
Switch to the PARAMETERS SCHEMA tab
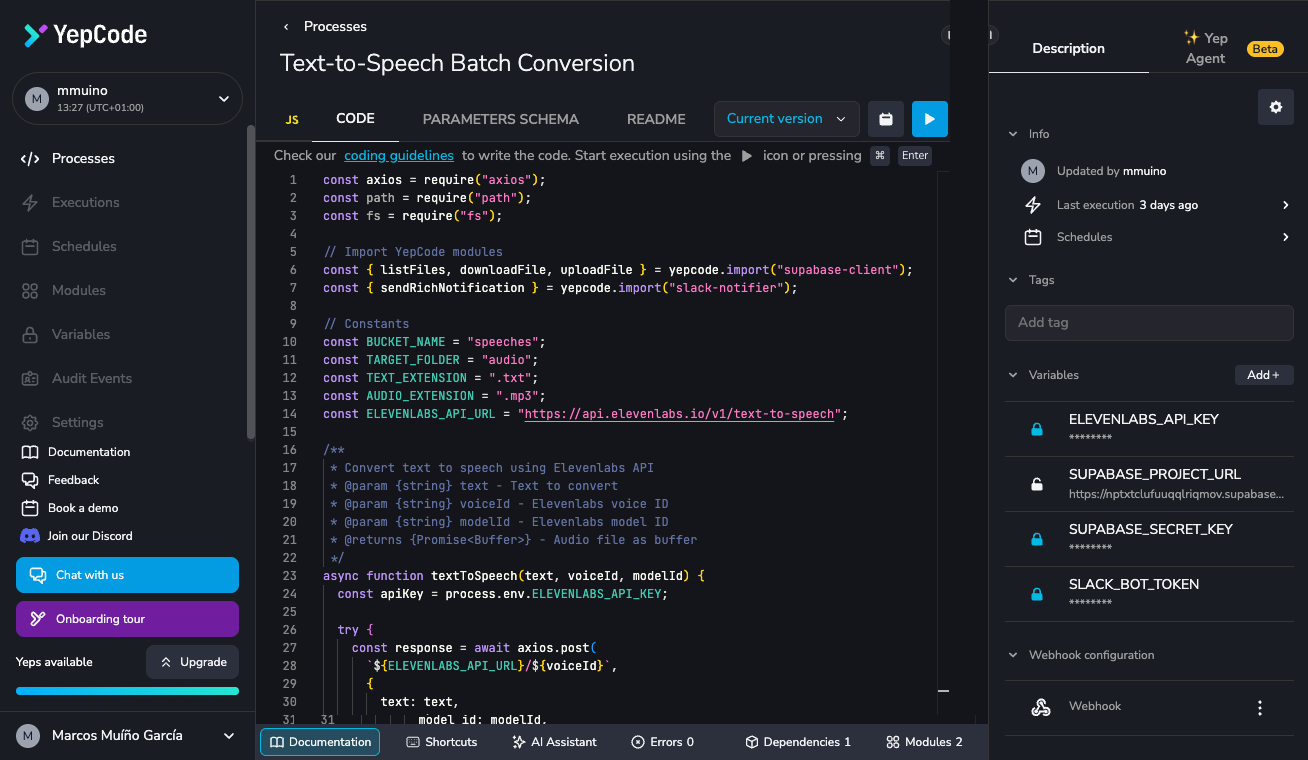pos(500,118)
